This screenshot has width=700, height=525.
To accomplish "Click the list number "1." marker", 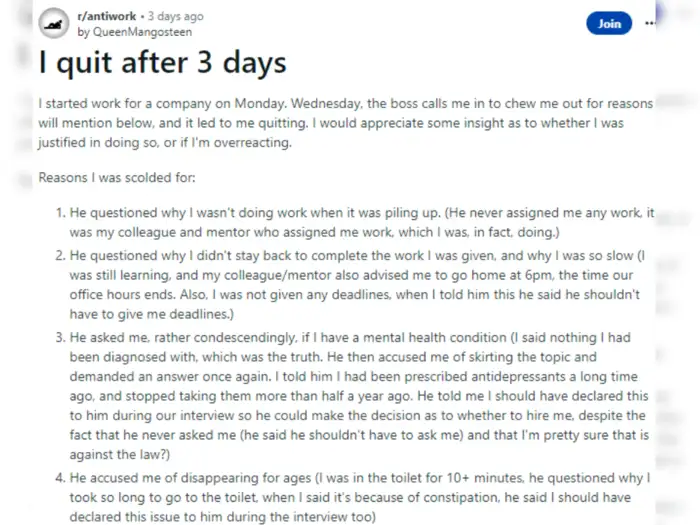I will (x=60, y=213).
